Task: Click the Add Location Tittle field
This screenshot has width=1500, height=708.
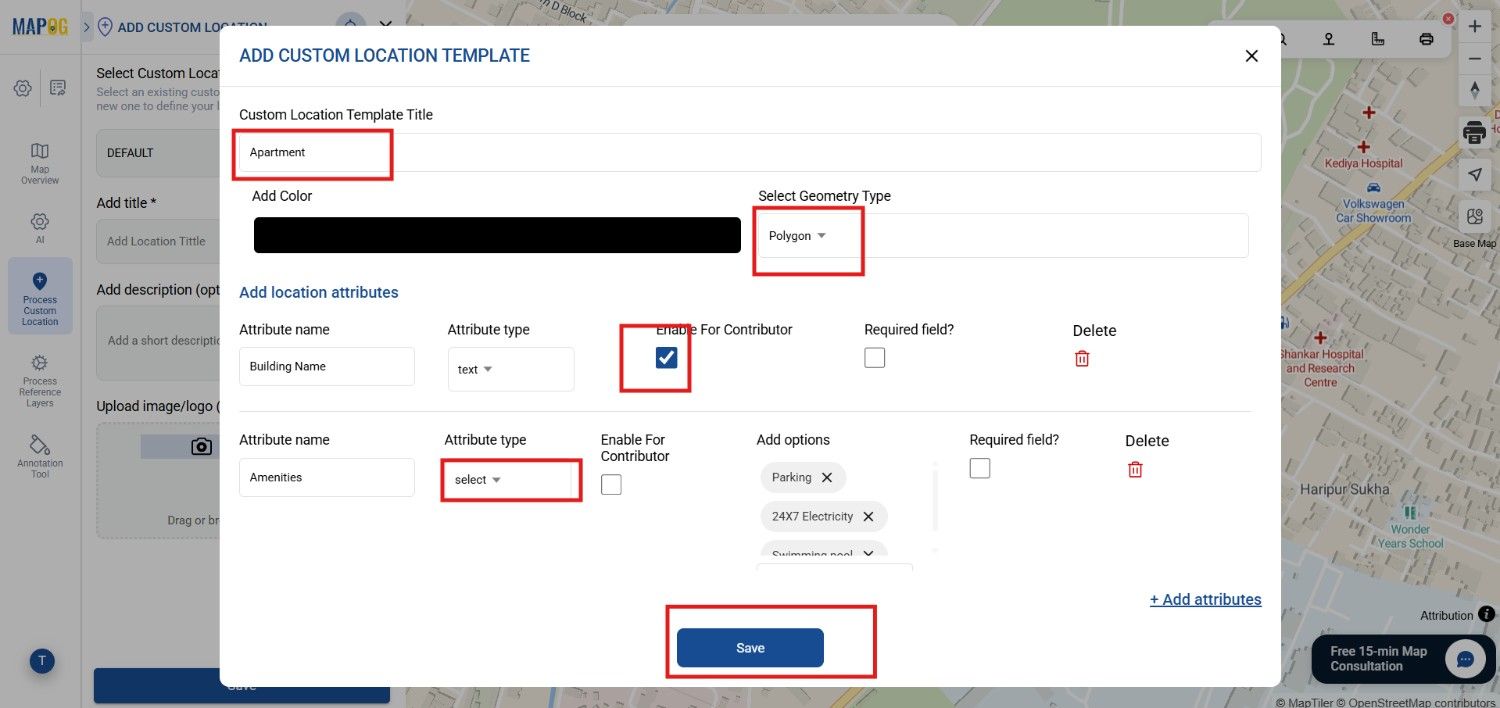Action: click(x=158, y=241)
